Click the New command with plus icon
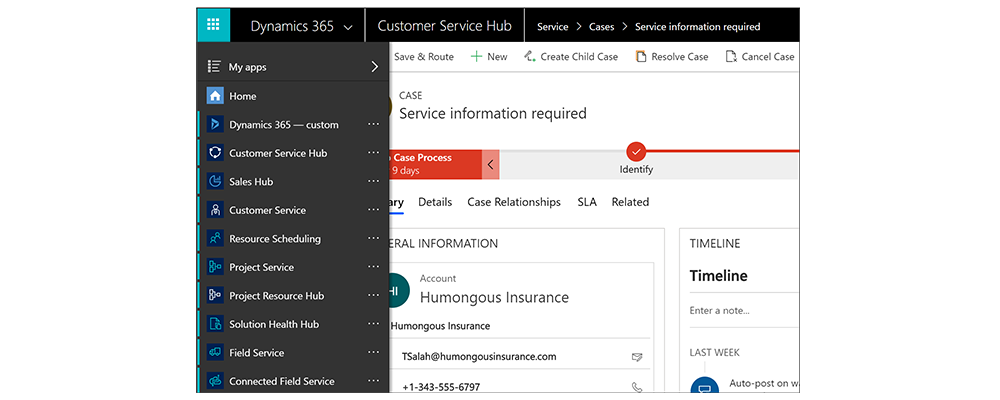1000x400 pixels. tap(489, 57)
